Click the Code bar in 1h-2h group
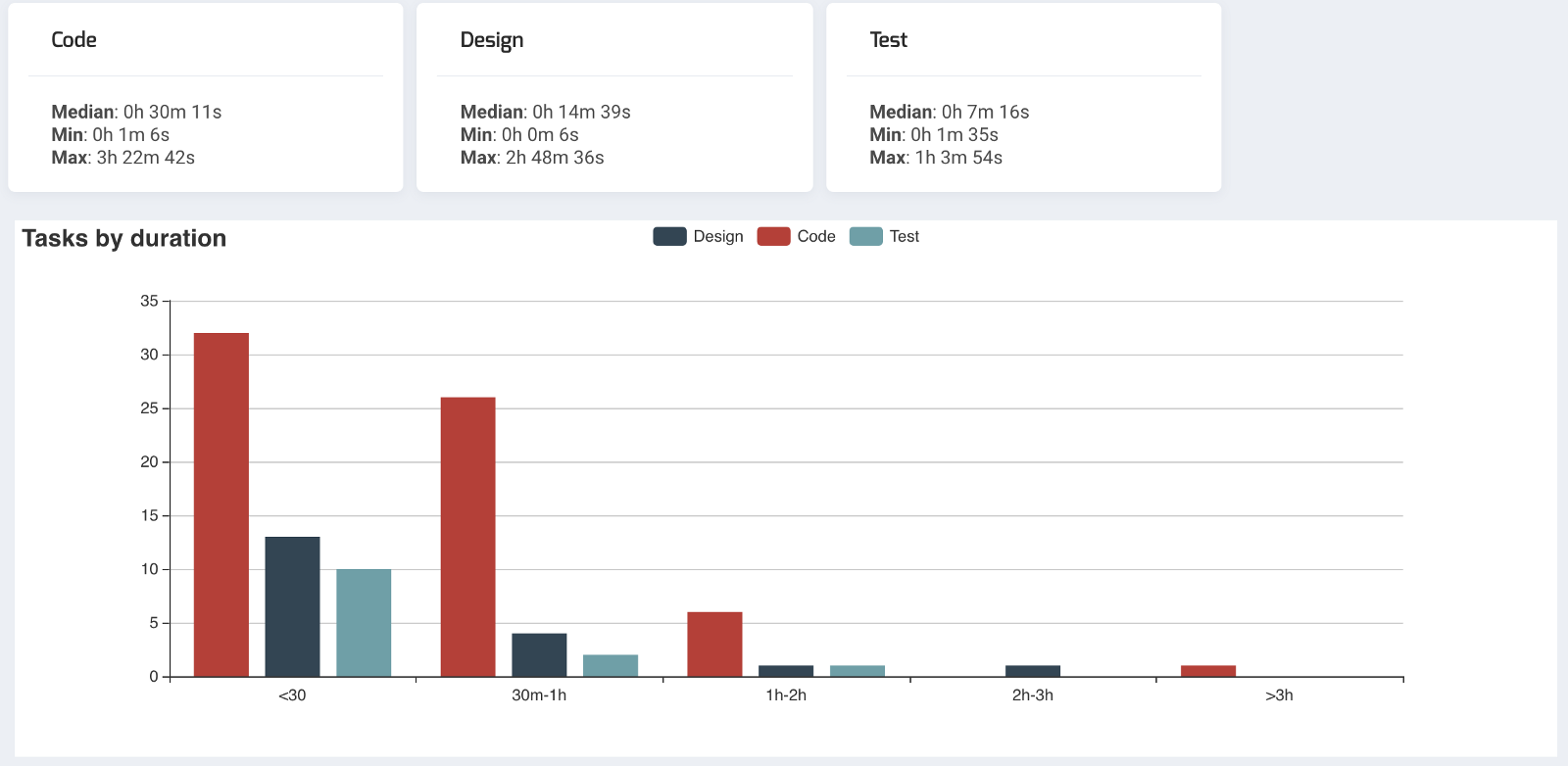This screenshot has height=766, width=1568. [x=714, y=644]
